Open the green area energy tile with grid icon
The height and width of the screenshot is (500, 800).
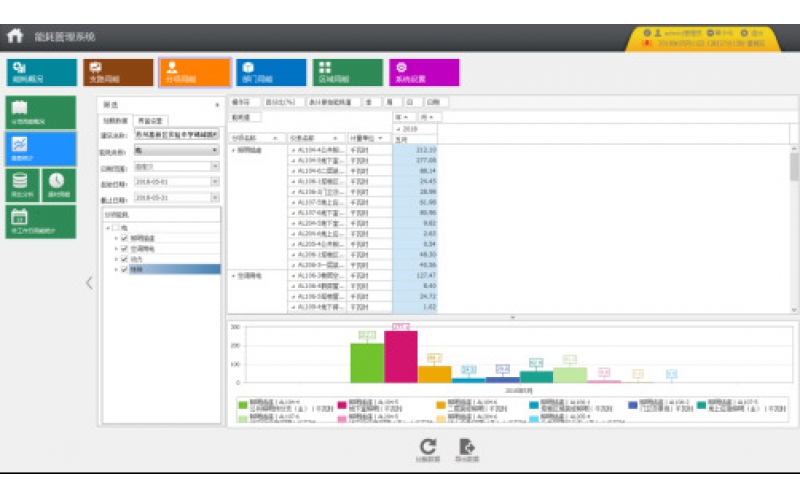point(347,72)
